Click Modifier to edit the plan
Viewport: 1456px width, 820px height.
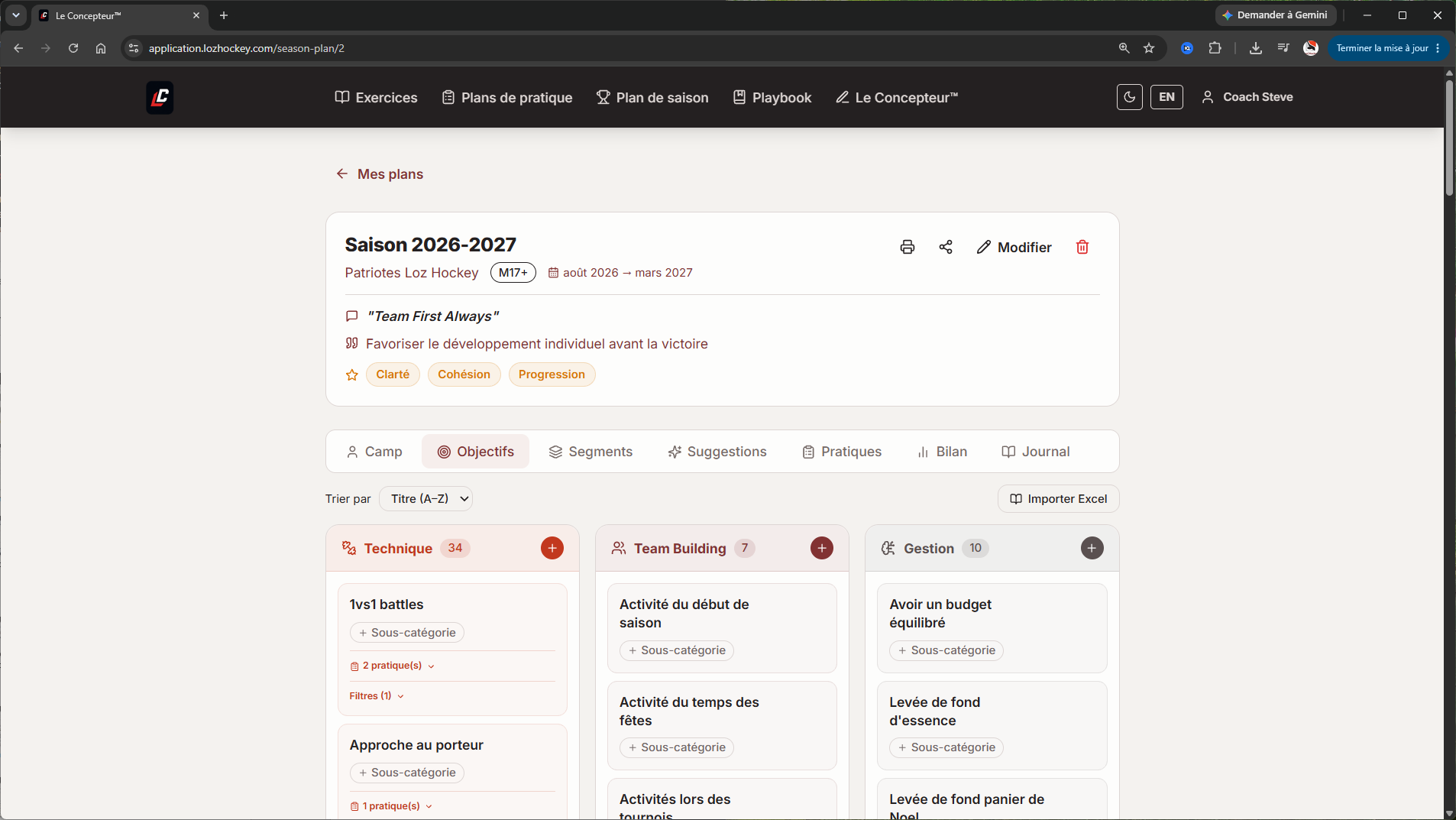[1014, 247]
